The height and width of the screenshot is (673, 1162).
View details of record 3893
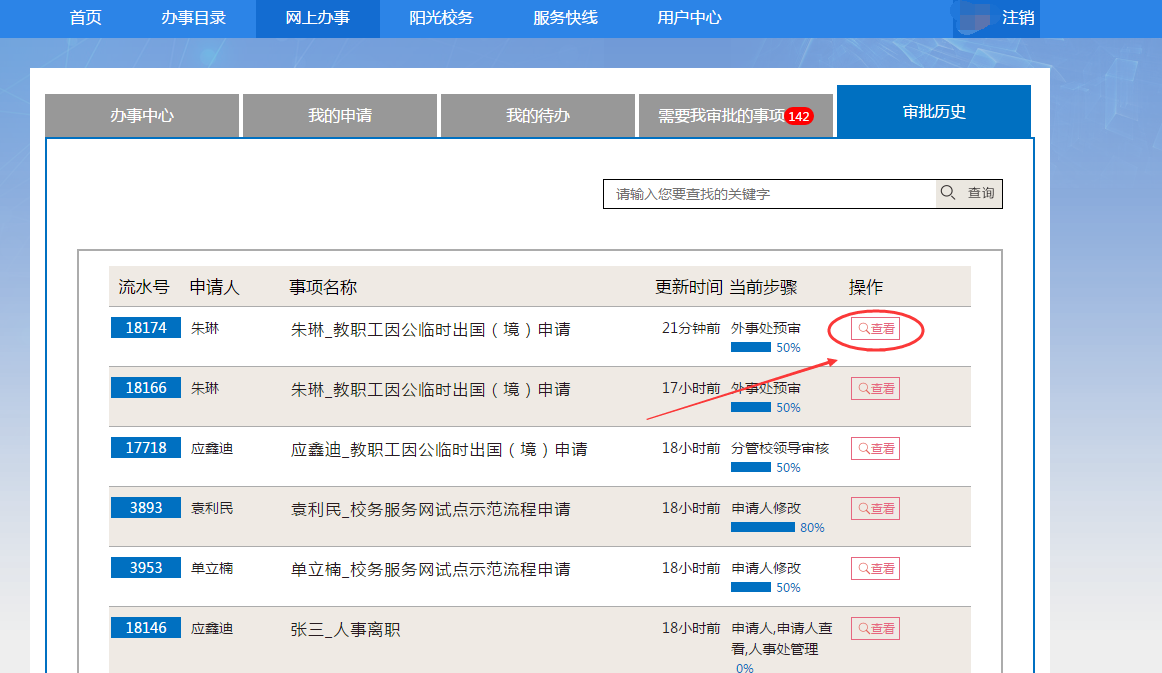click(875, 509)
